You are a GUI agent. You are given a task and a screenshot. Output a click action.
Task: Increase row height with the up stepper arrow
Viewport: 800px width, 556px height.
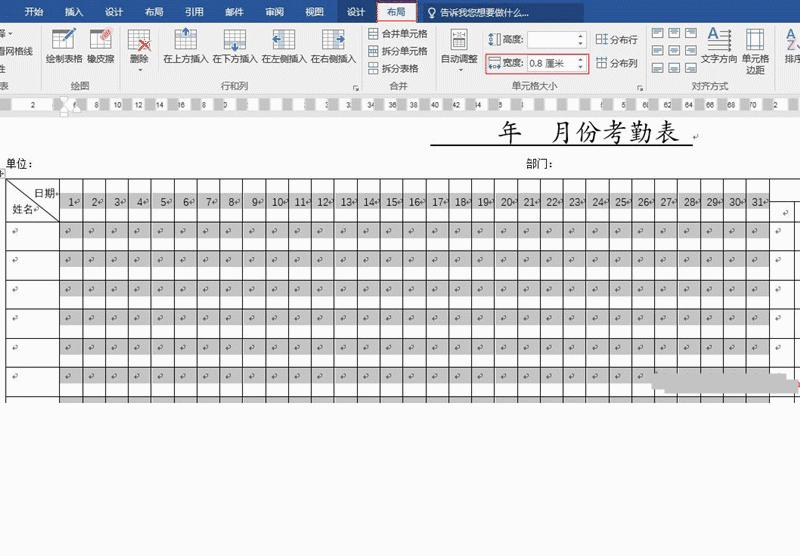tap(581, 36)
